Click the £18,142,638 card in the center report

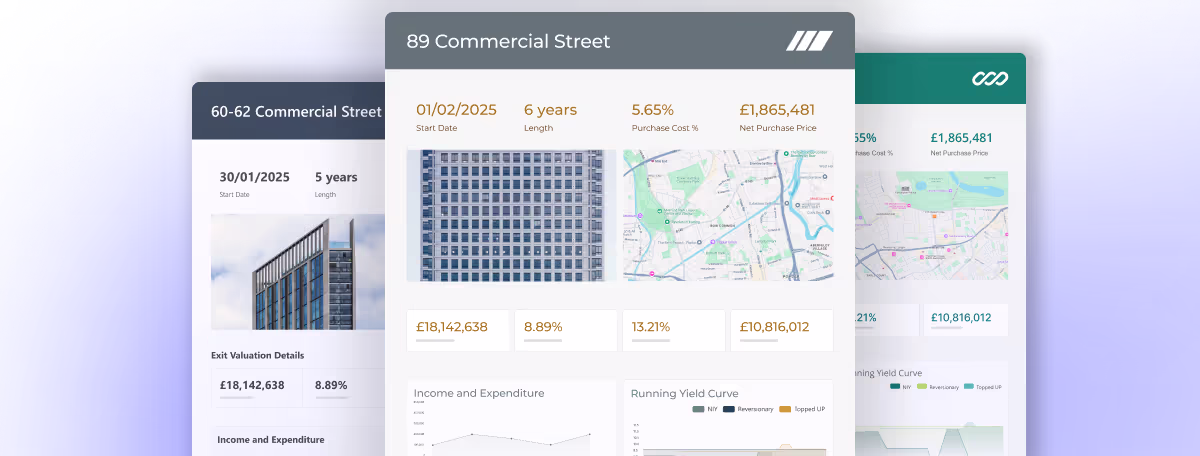click(458, 330)
